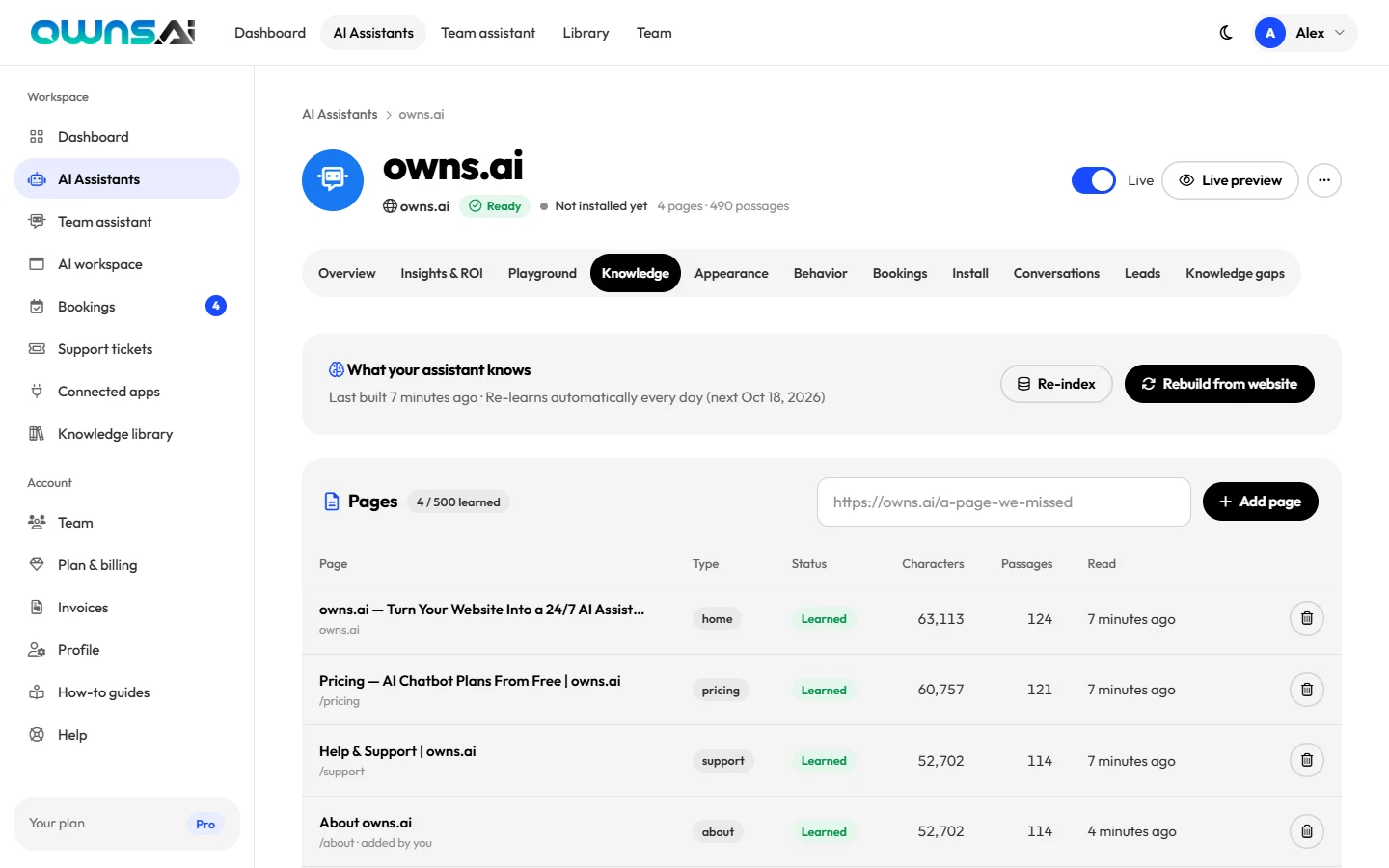Switch to the Overview tab
This screenshot has width=1389, height=868.
click(347, 273)
